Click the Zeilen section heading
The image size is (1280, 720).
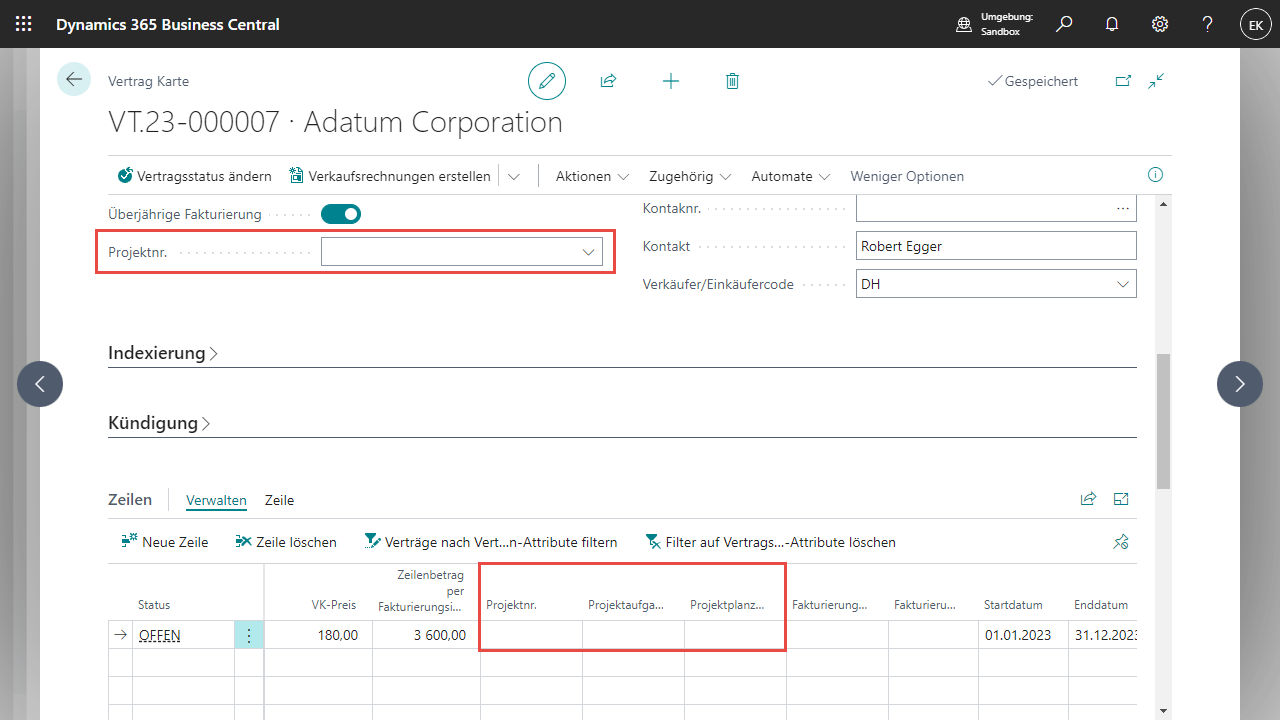coord(130,499)
